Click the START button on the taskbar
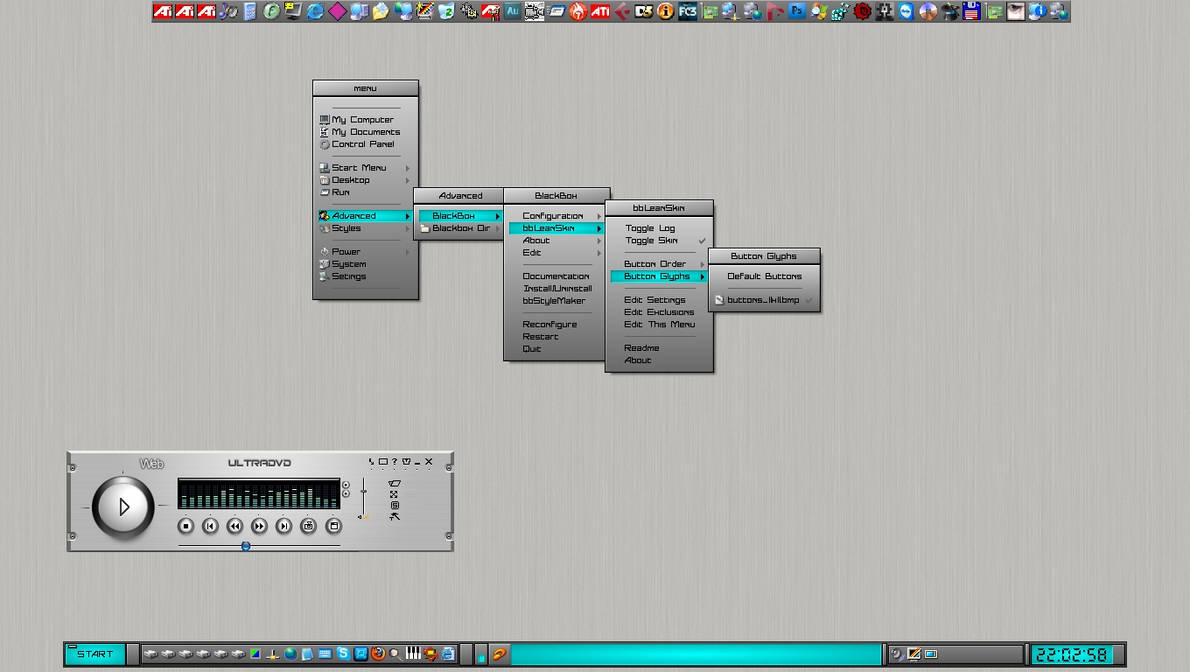The height and width of the screenshot is (672, 1190). click(95, 654)
